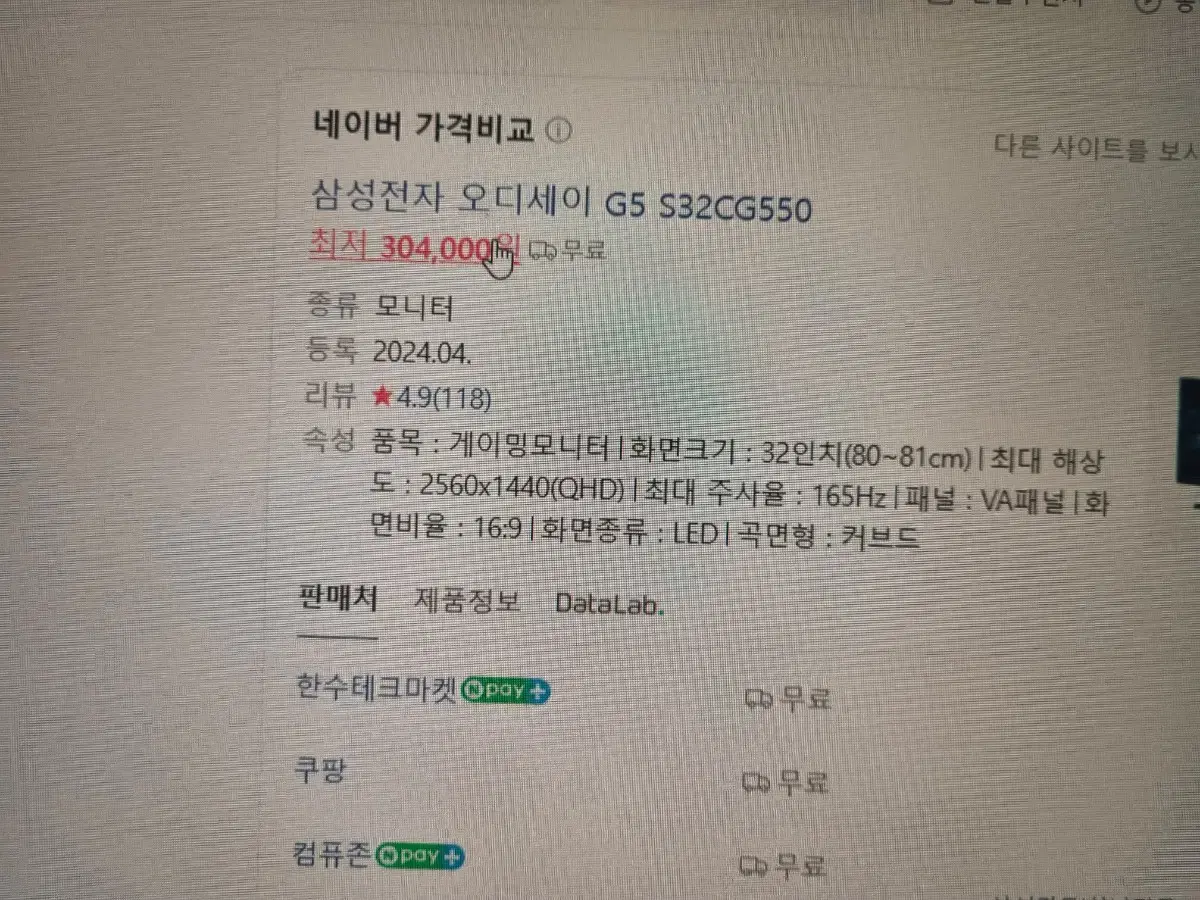Click the Npay badge next to 컴퓨존
Screen dimensions: 1200x900
[420, 856]
